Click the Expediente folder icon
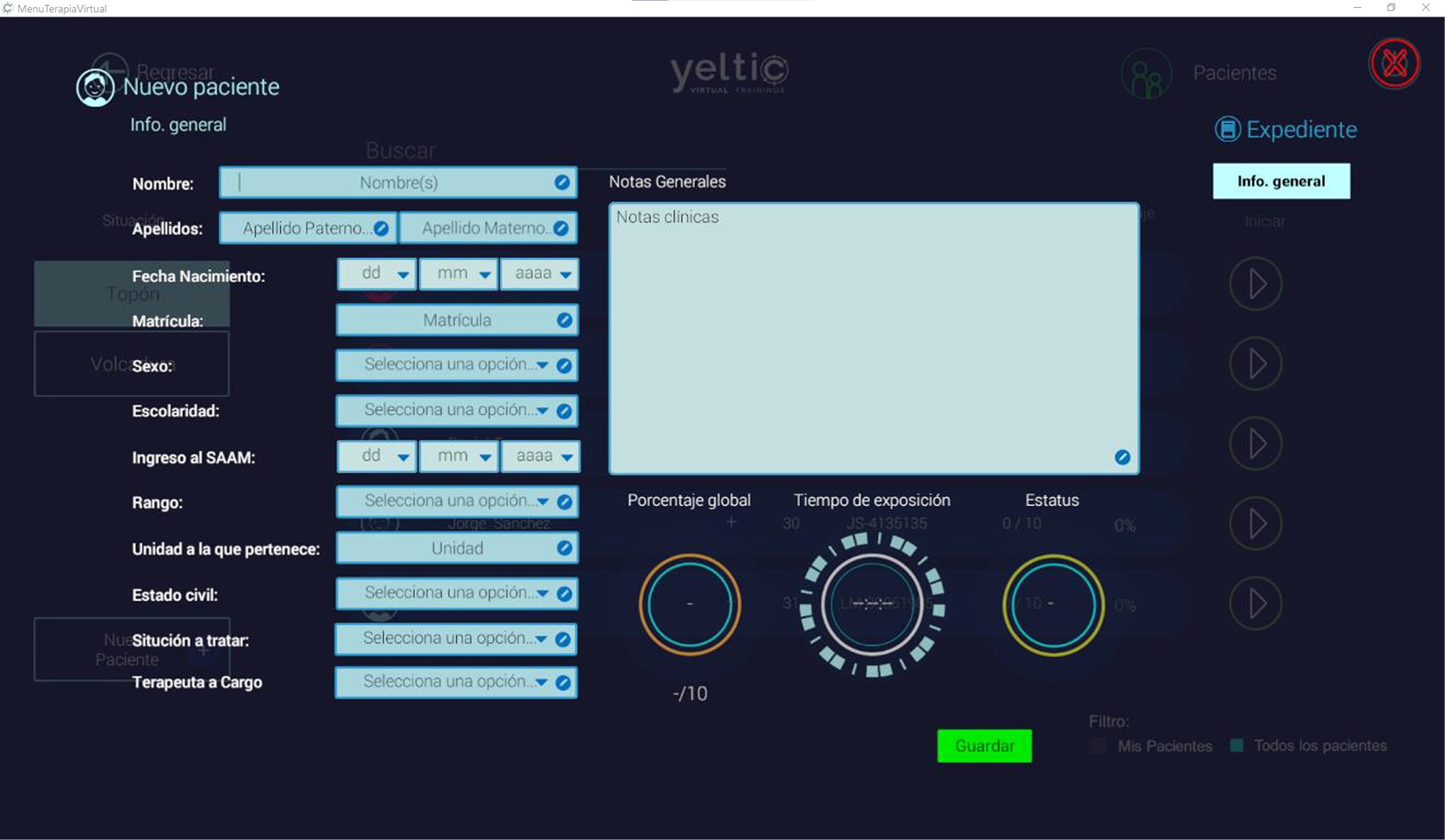 pyautogui.click(x=1227, y=129)
